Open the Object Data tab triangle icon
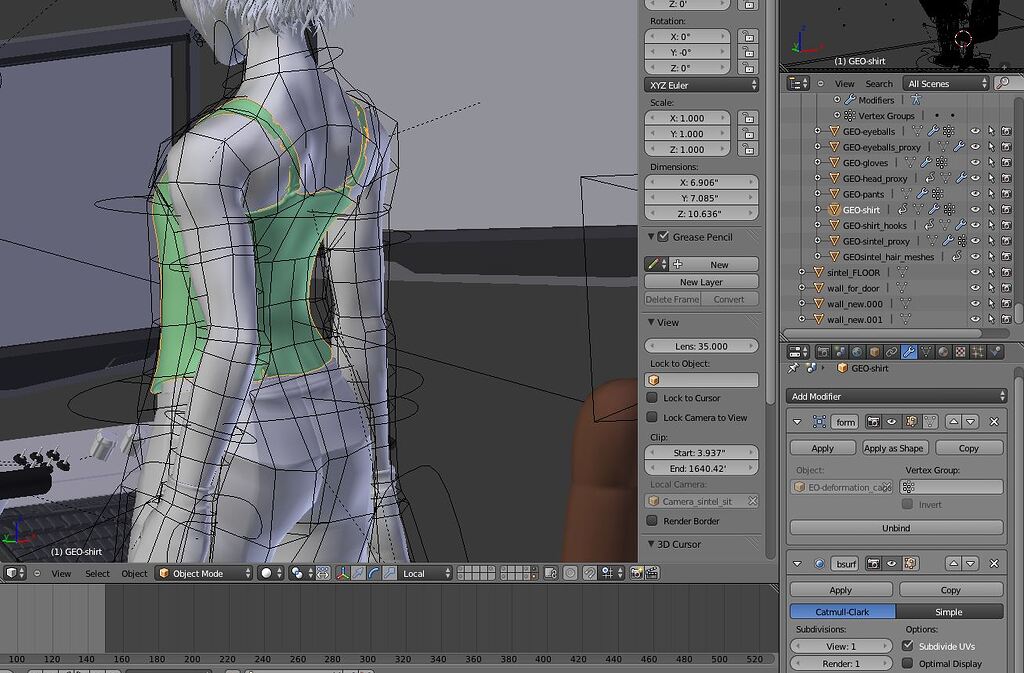 pyautogui.click(x=926, y=352)
